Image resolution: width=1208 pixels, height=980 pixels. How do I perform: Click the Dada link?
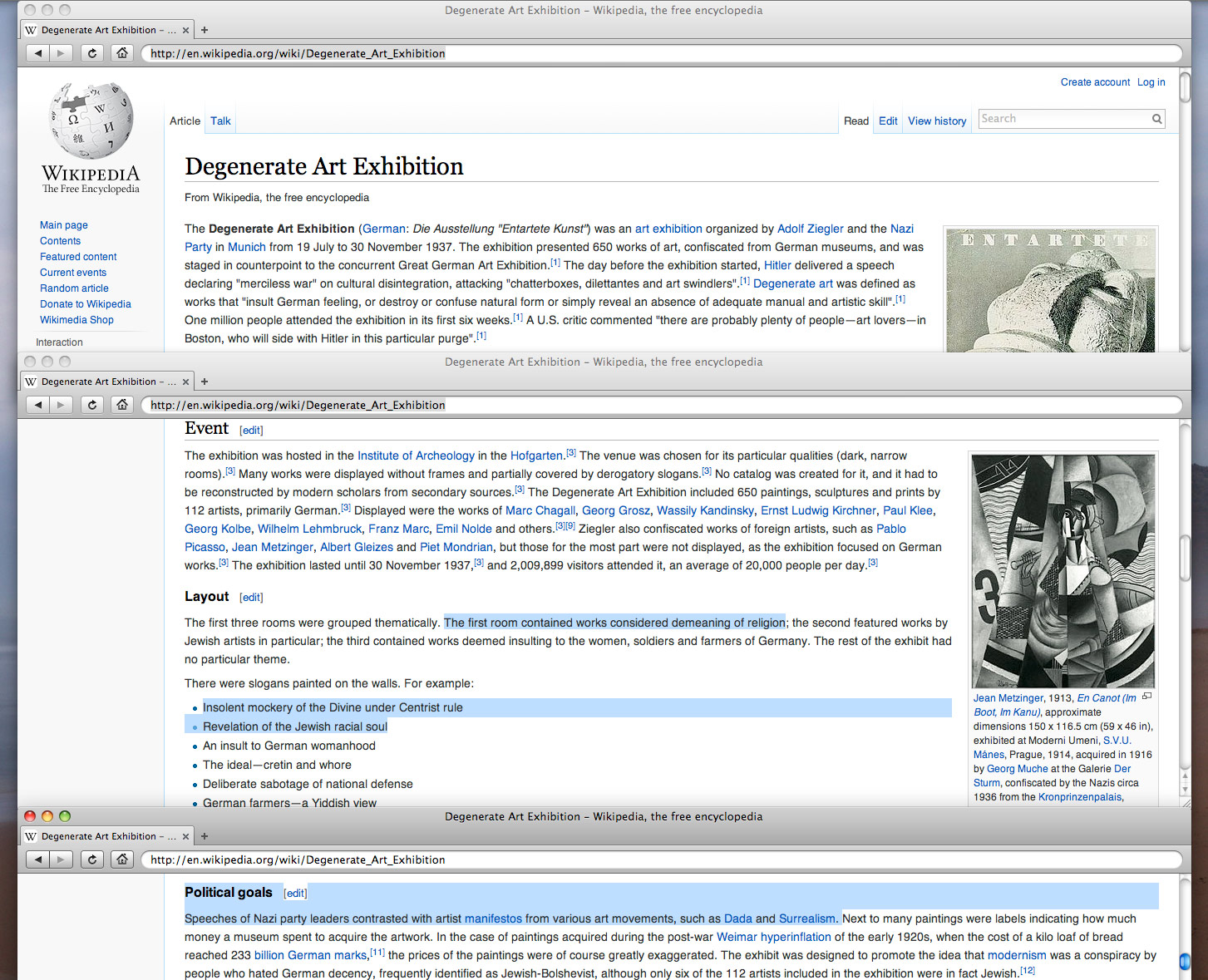coord(738,918)
